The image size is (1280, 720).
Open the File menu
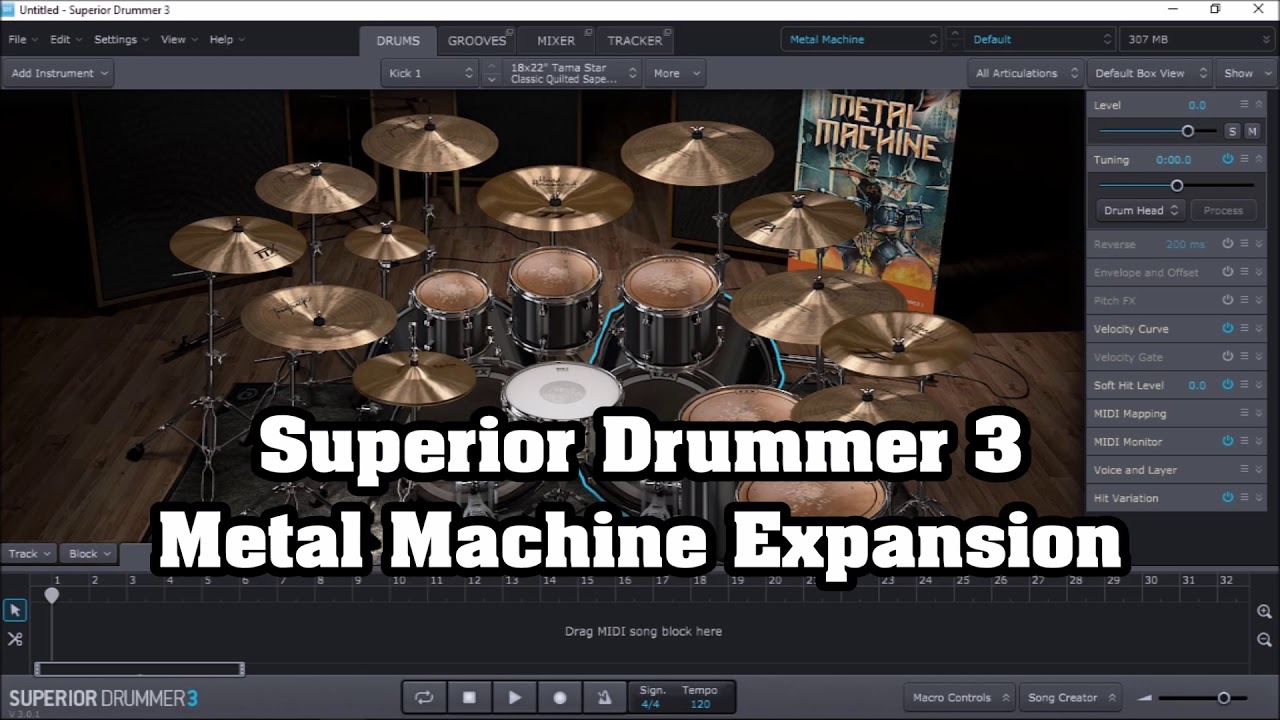point(23,40)
